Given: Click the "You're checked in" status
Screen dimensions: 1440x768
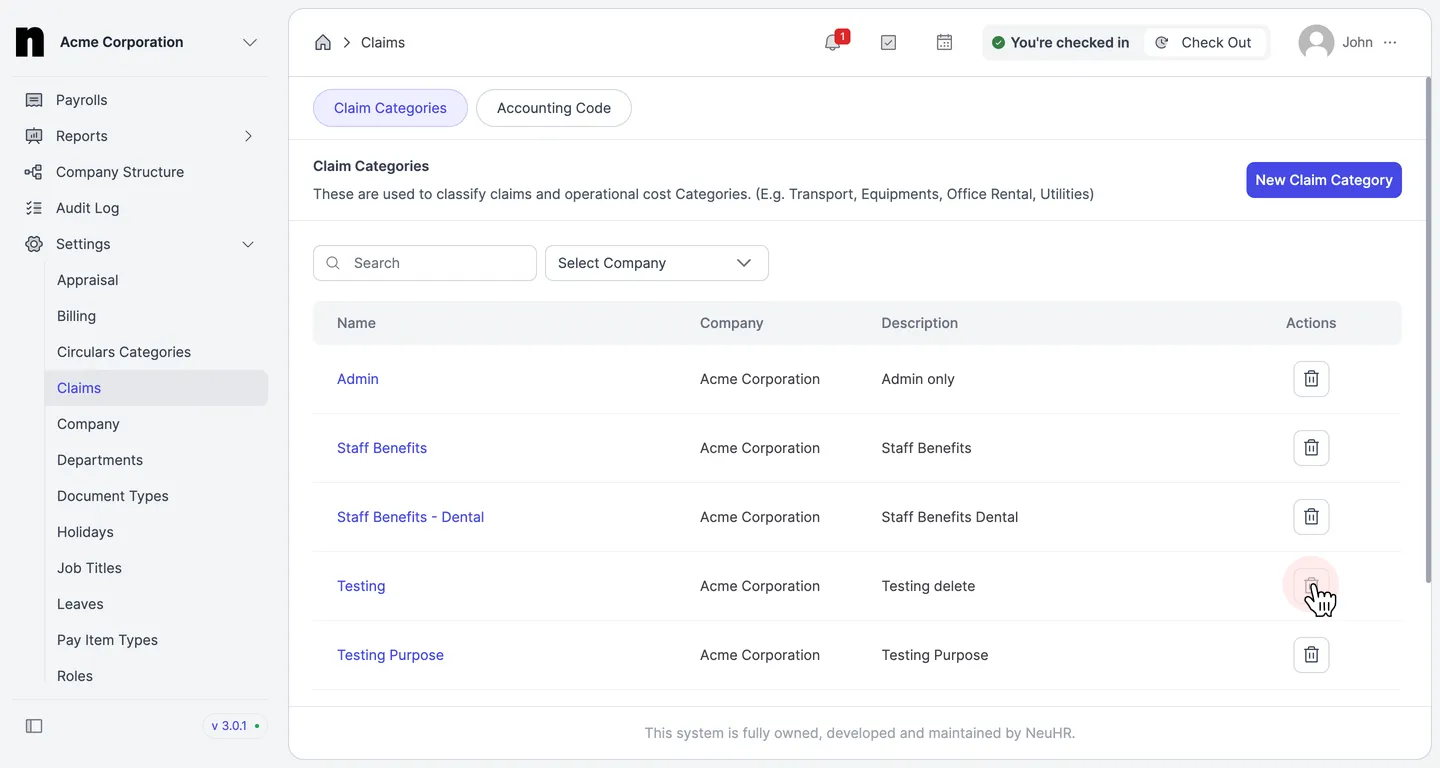Looking at the screenshot, I should [1060, 42].
